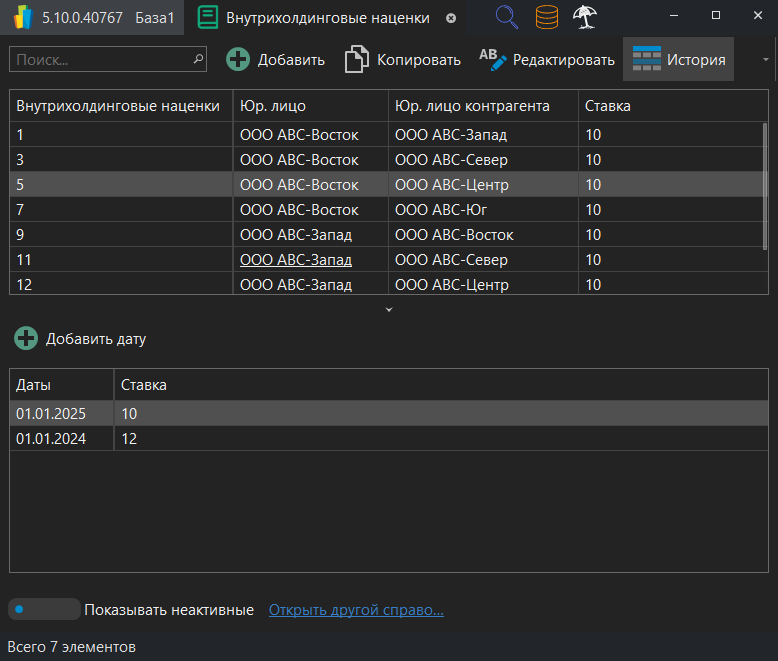Focus the Поиск search field
The height and width of the screenshot is (661, 778).
[100, 60]
